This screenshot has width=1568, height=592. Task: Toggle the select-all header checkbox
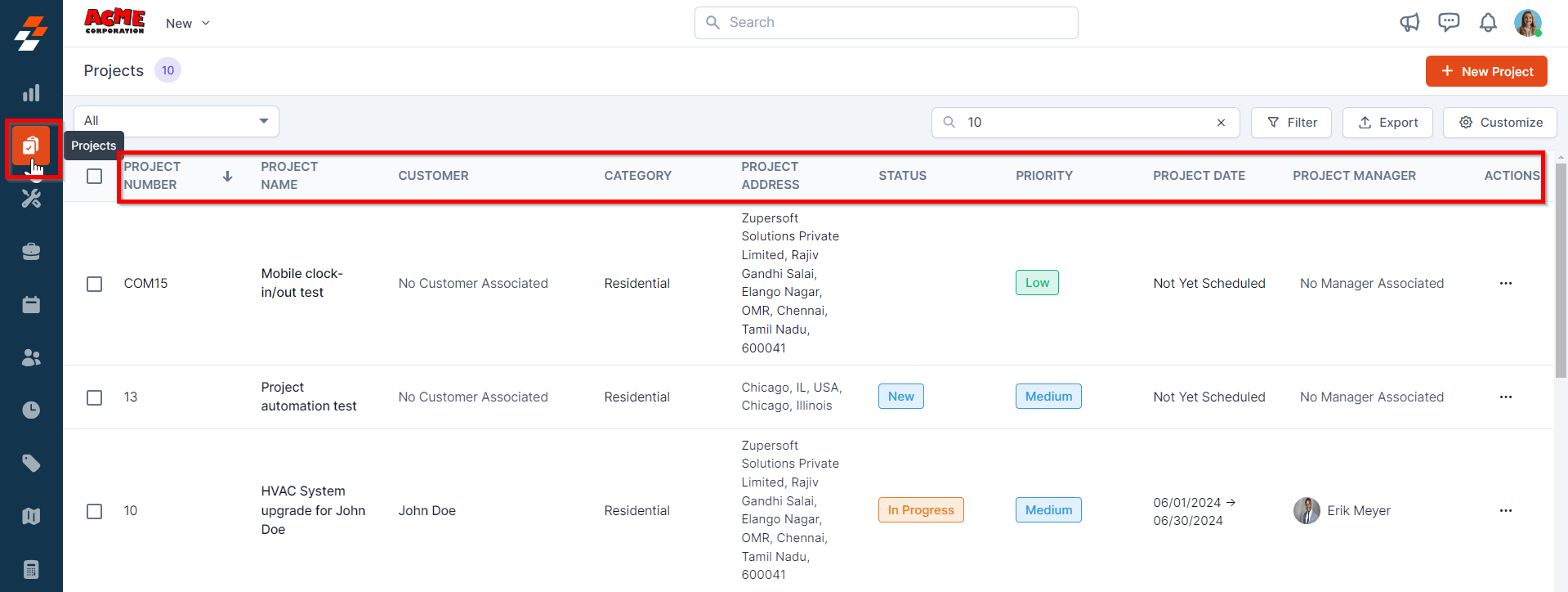coord(95,176)
